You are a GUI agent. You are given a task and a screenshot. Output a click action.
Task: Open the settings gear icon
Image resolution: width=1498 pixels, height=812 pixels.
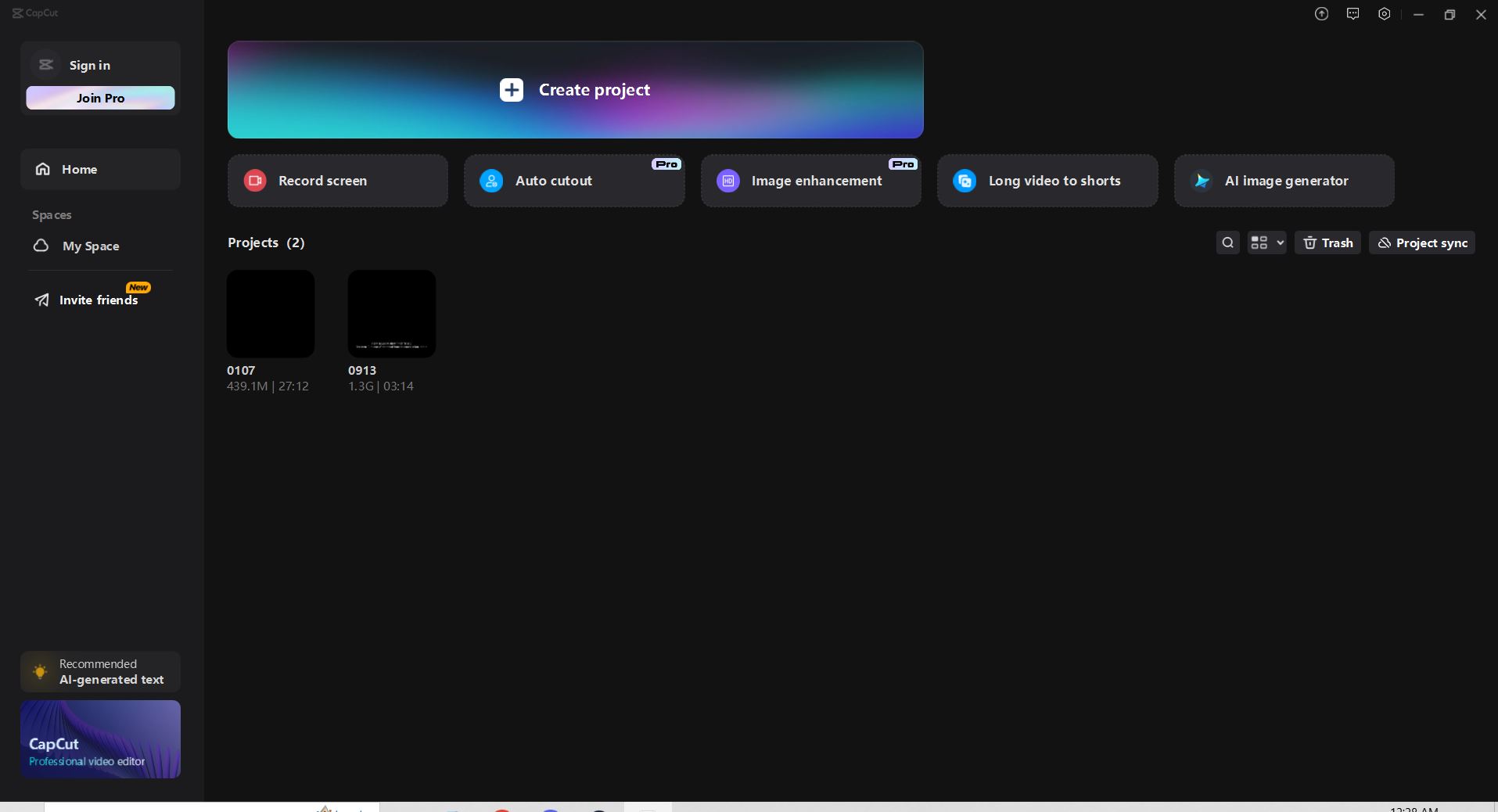click(x=1384, y=14)
